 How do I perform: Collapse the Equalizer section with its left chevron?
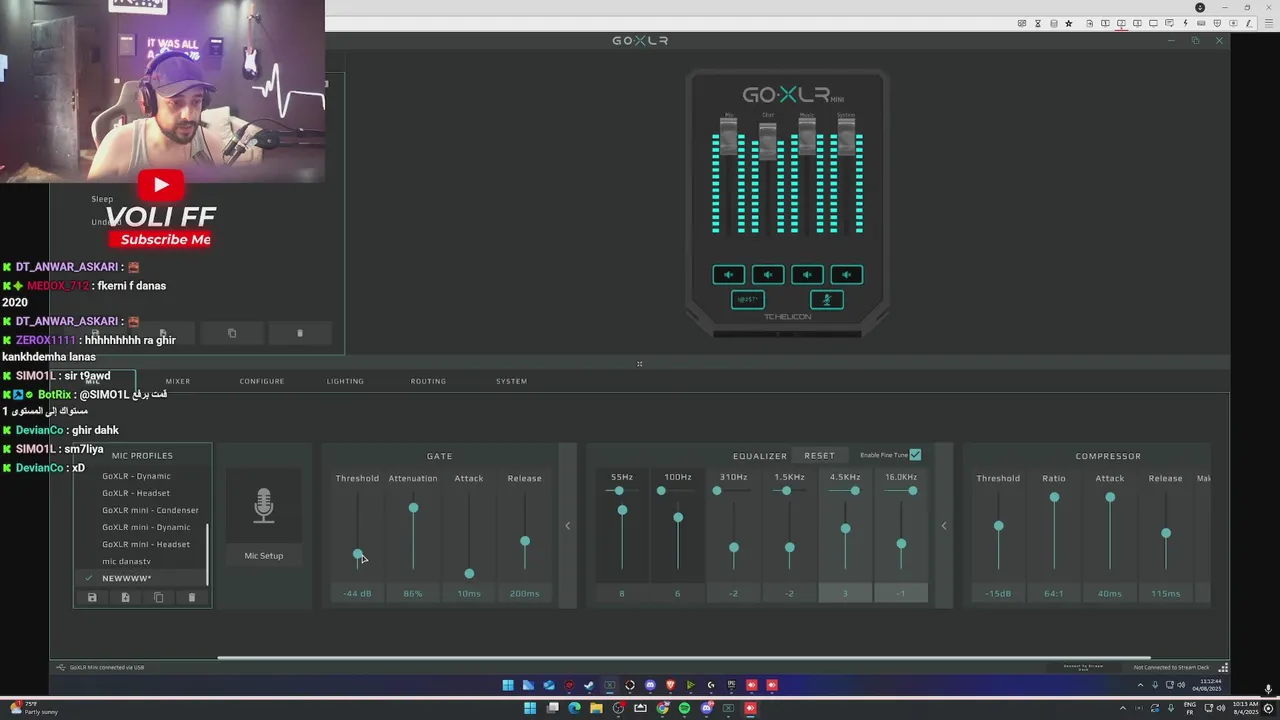943,526
